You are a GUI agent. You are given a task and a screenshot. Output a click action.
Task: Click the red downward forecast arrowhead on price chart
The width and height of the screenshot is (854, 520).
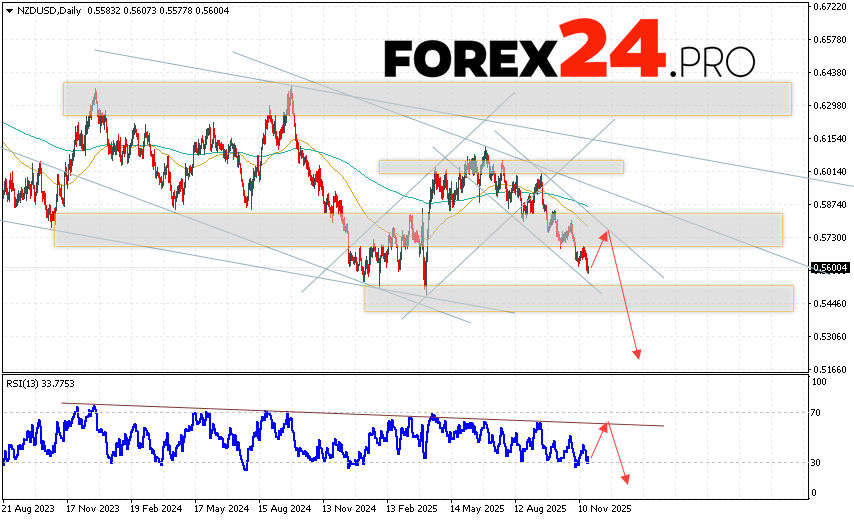click(x=636, y=353)
